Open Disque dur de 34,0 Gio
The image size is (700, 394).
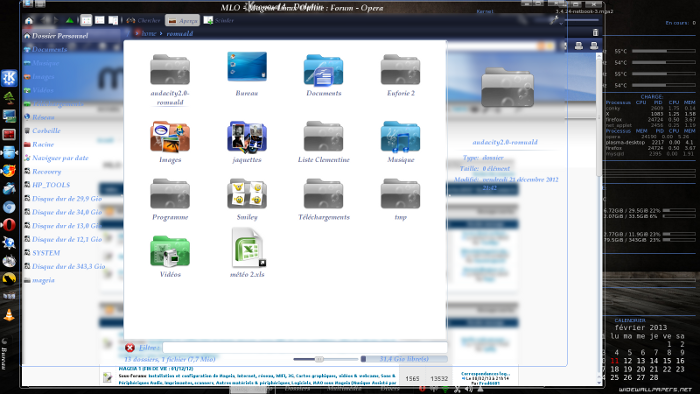pos(67,212)
